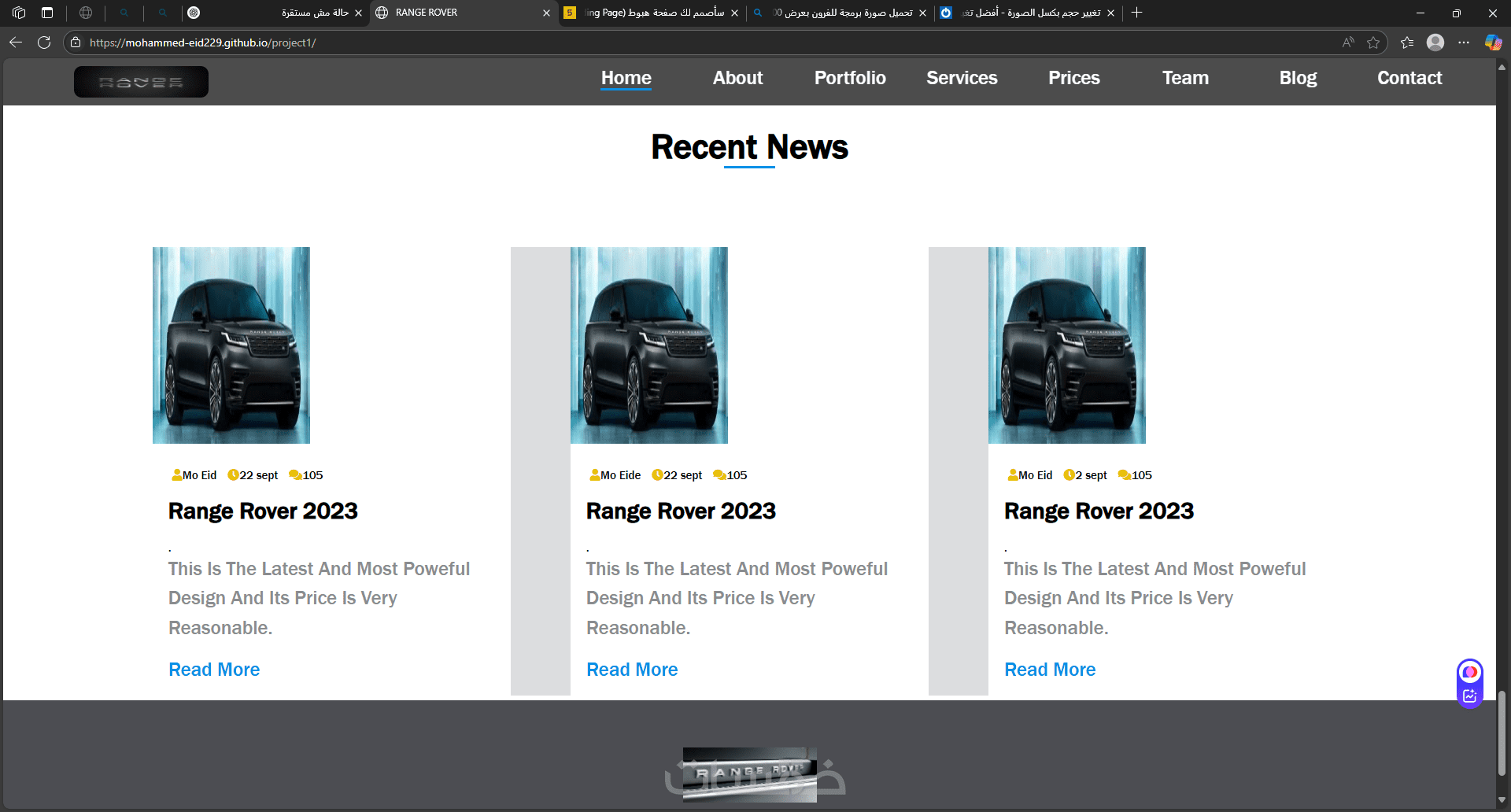The image size is (1511, 812).
Task: Go to the Home nav item
Action: click(x=626, y=78)
